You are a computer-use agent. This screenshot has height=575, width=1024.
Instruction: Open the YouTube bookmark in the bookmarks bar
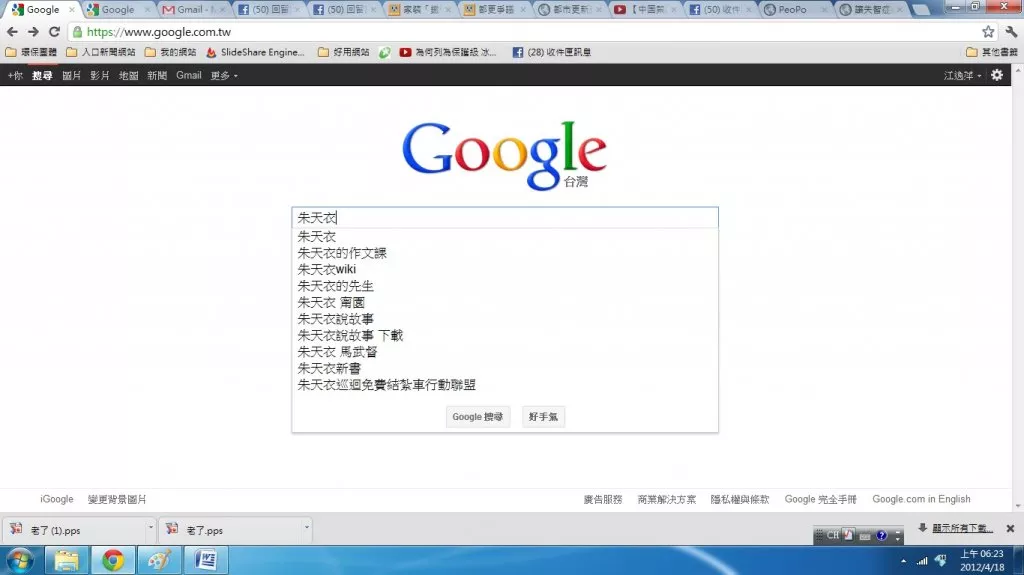tap(448, 52)
